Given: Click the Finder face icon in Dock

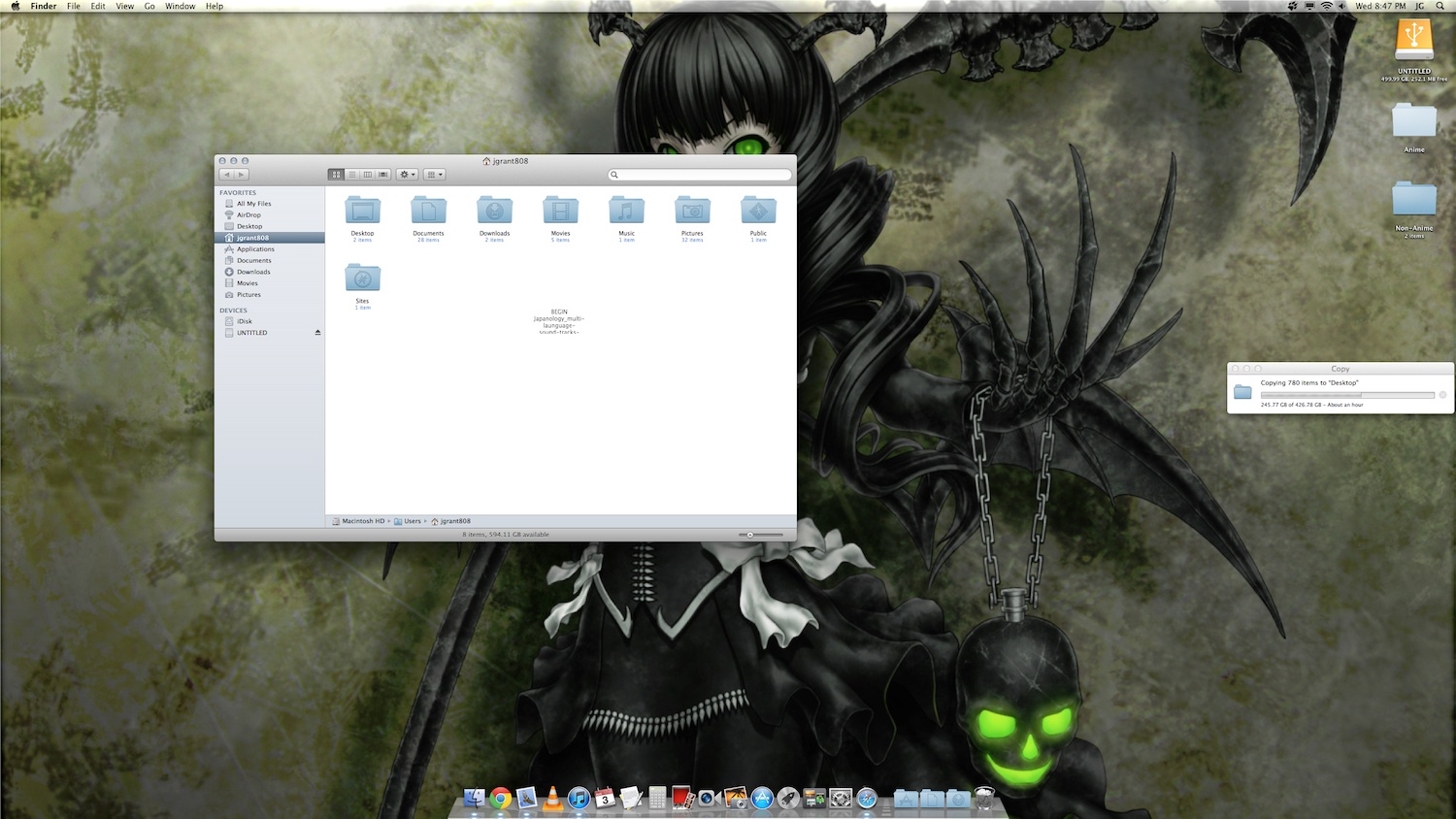Looking at the screenshot, I should pos(475,798).
